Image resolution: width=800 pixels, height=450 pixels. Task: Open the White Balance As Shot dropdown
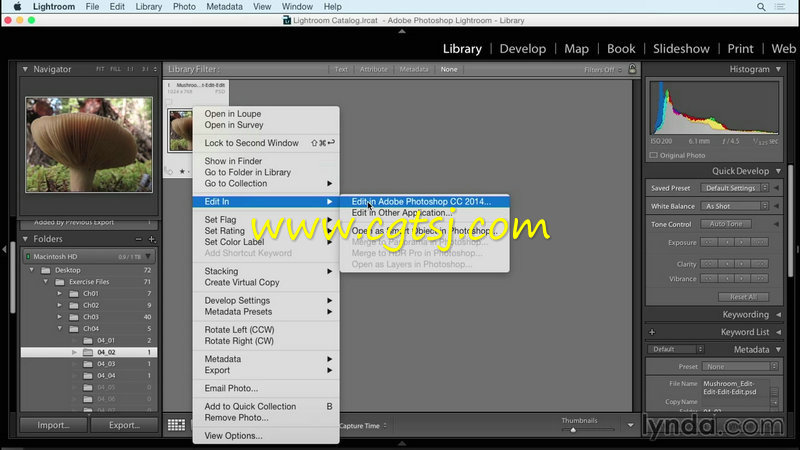coord(735,206)
